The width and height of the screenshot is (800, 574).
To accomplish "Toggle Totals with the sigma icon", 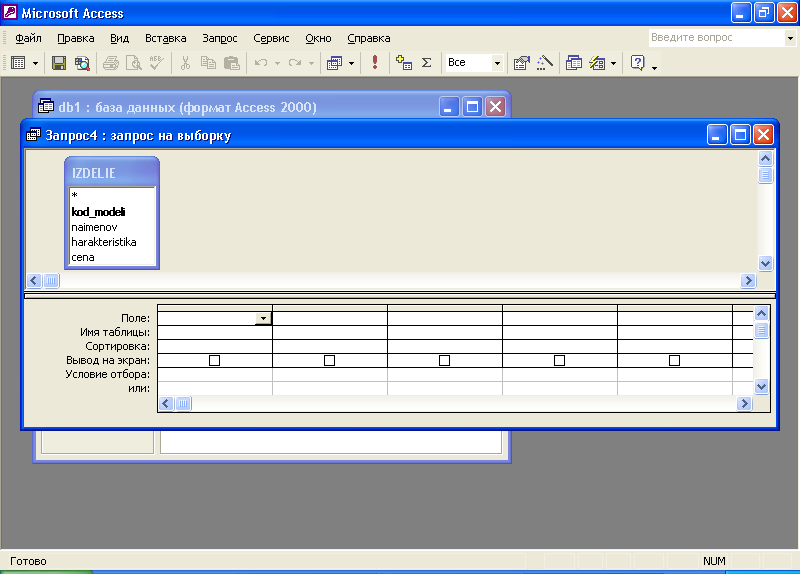I will (x=427, y=63).
